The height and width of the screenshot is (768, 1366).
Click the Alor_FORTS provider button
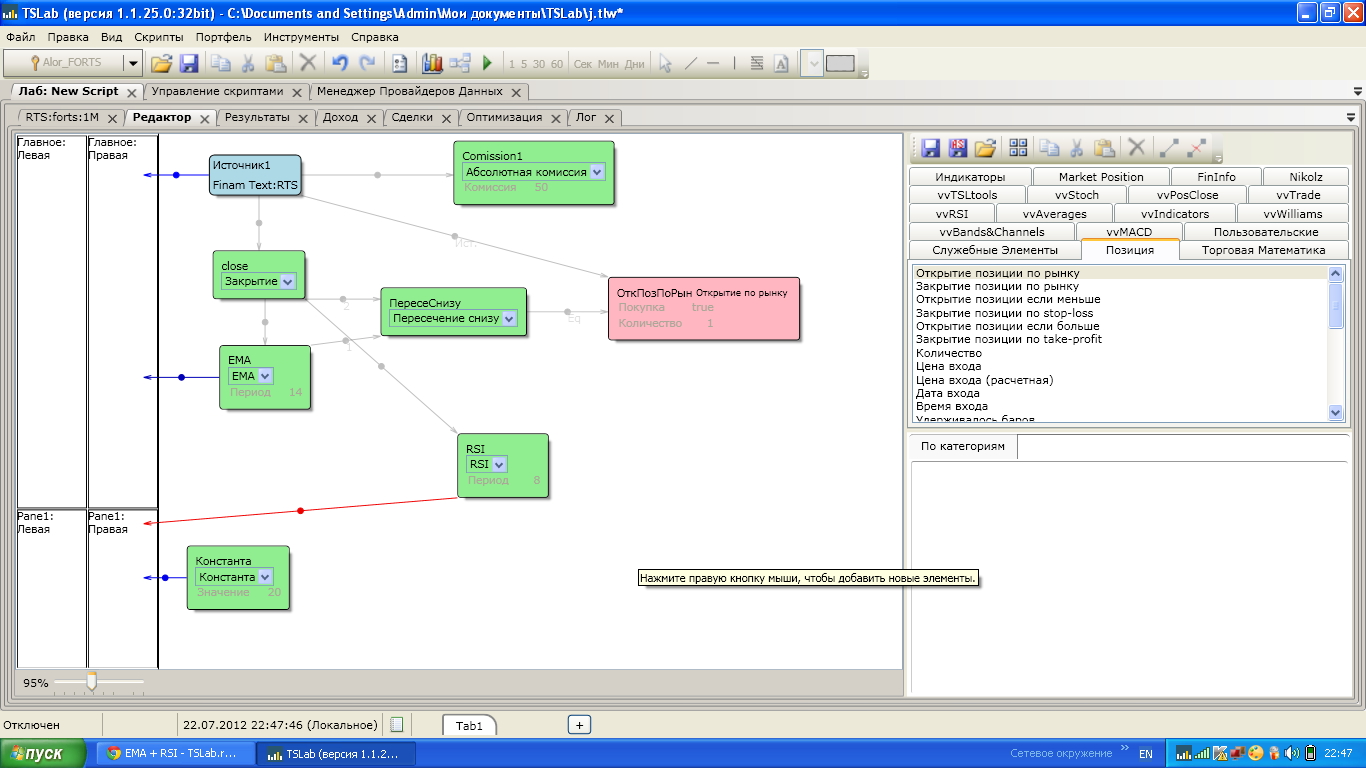click(x=64, y=63)
